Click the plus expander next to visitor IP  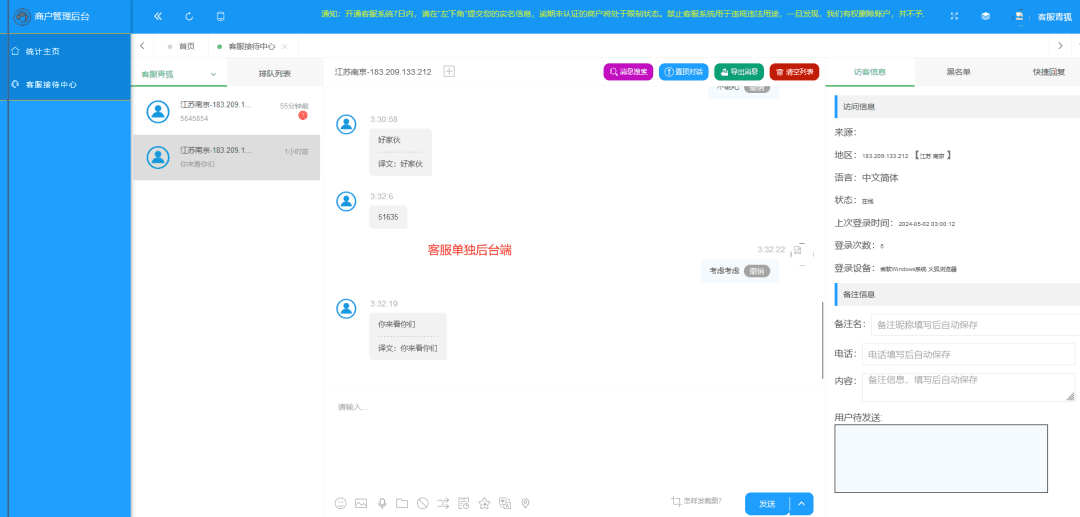tap(449, 71)
